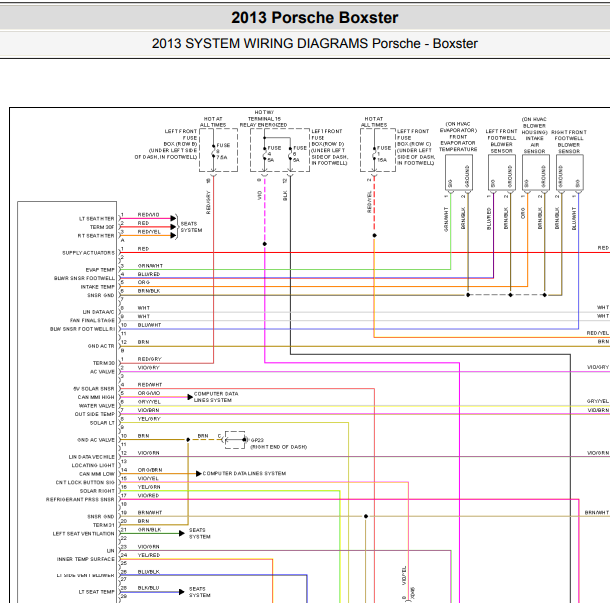The height and width of the screenshot is (603, 610).
Task: Click the 'GRN/BLK' wire label at pin 21
Action: (149, 530)
